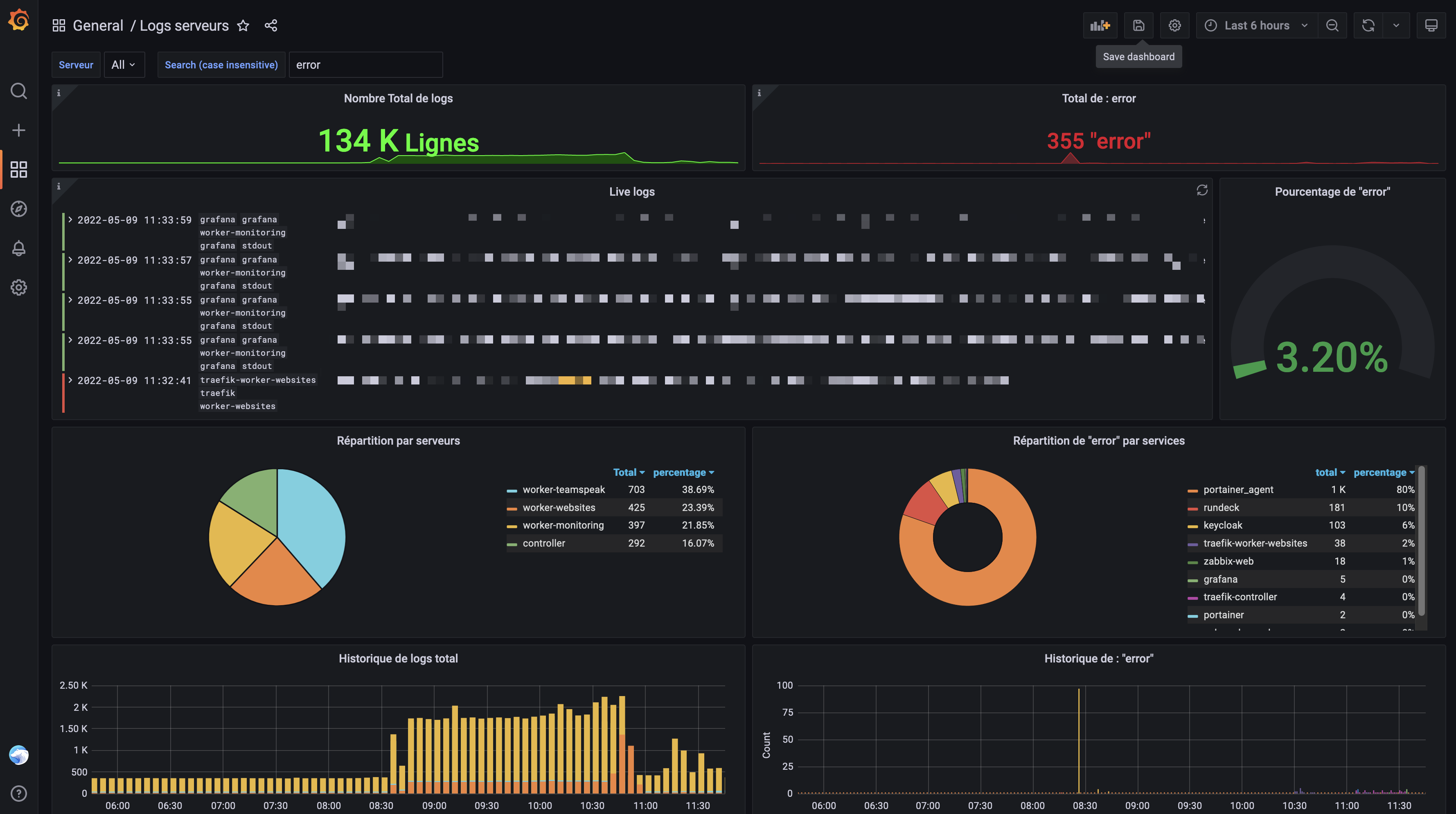The width and height of the screenshot is (1456, 814).
Task: Open Alerting bell in sidebar
Action: pos(19,248)
